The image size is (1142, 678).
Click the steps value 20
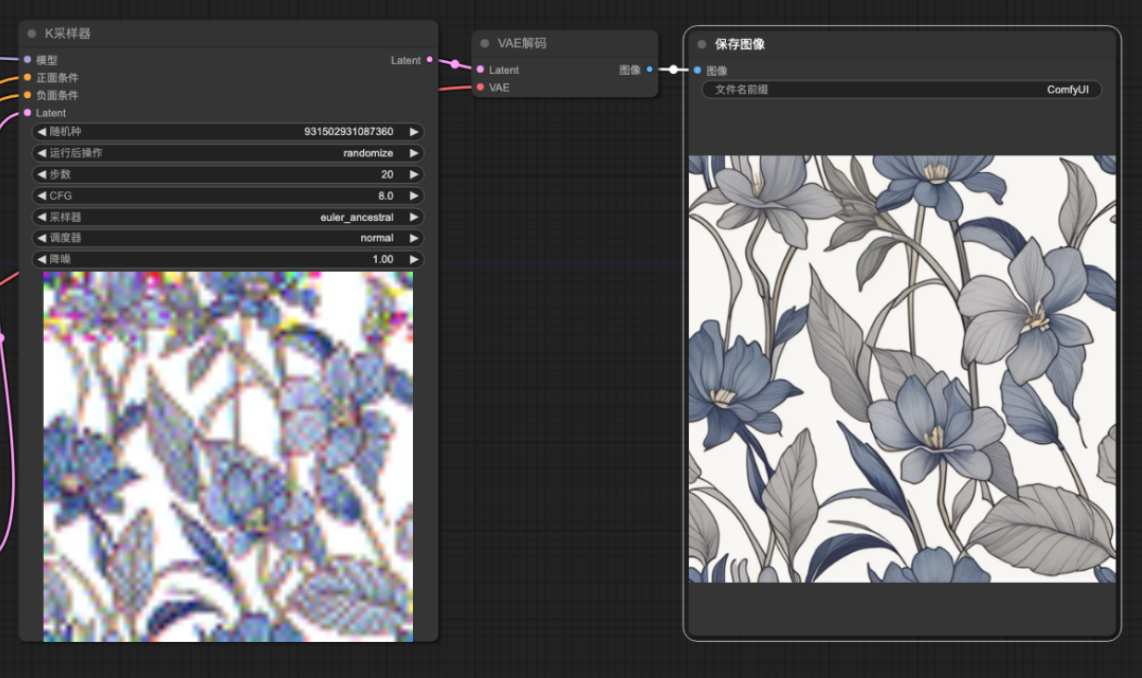click(x=387, y=174)
